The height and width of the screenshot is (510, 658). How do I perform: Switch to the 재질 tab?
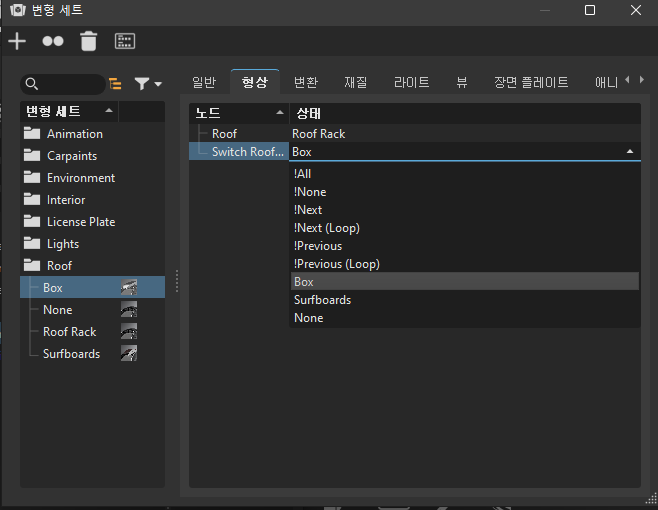(355, 82)
